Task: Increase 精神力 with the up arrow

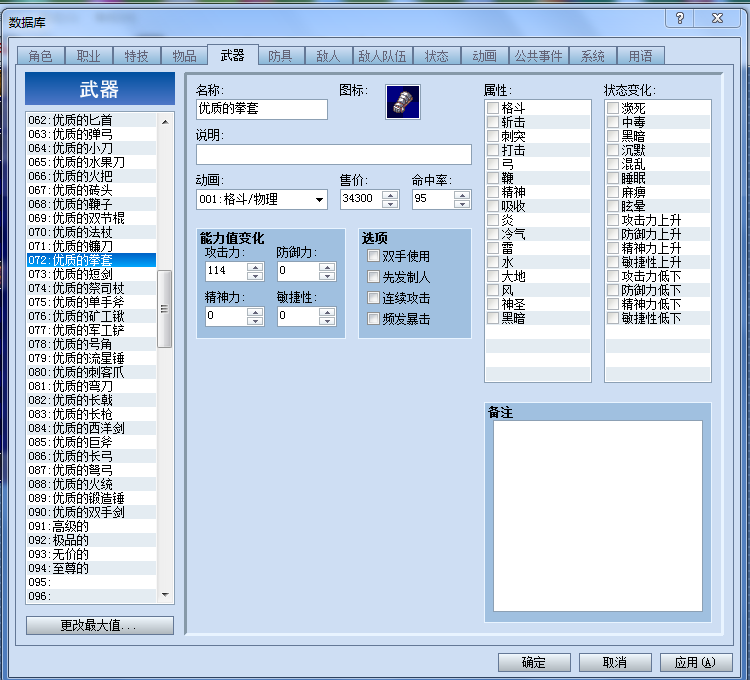Action: [255, 312]
